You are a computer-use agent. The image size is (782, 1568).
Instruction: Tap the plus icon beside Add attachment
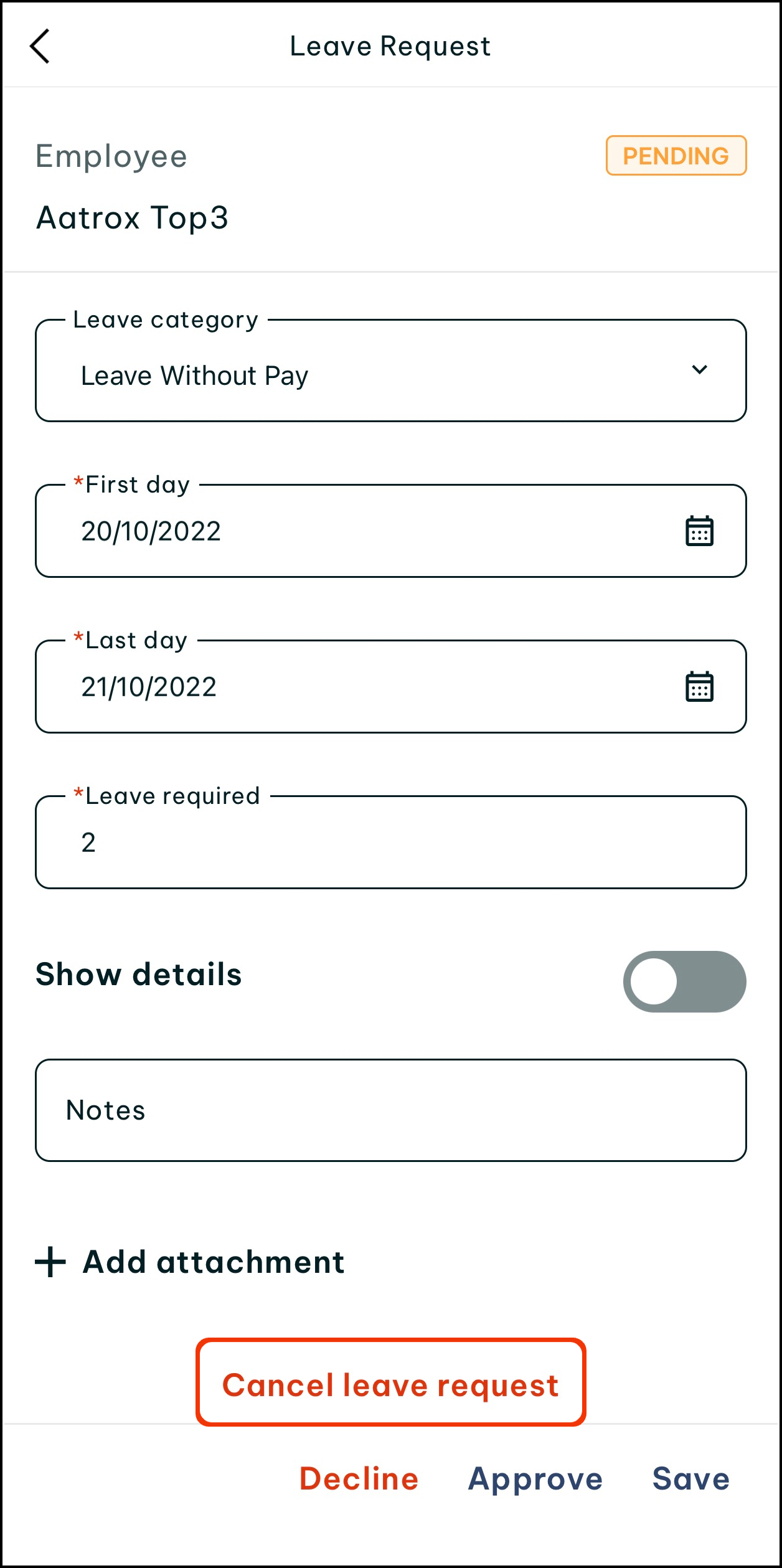50,1262
